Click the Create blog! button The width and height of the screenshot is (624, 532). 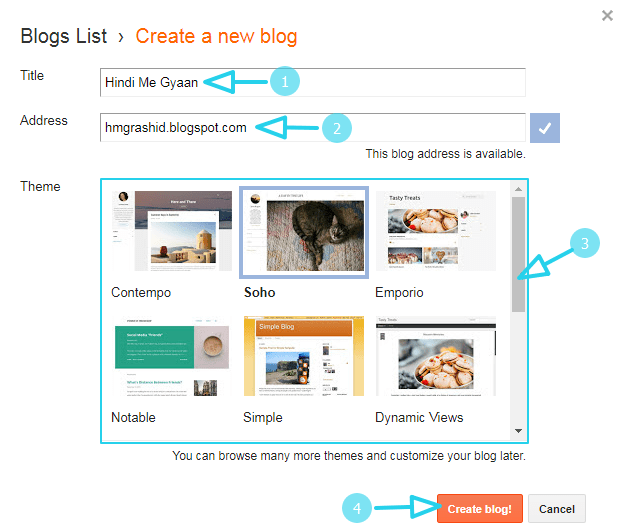(480, 509)
